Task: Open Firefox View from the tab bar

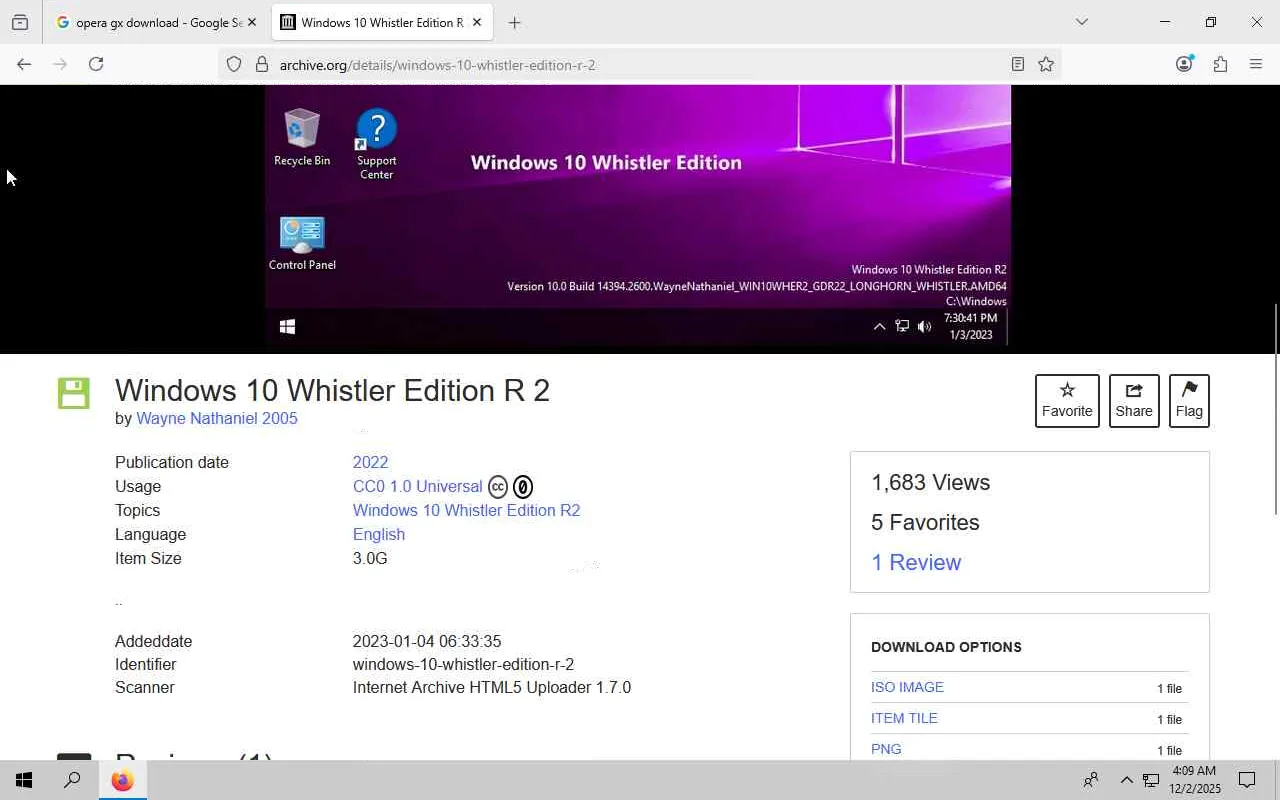Action: [x=20, y=22]
